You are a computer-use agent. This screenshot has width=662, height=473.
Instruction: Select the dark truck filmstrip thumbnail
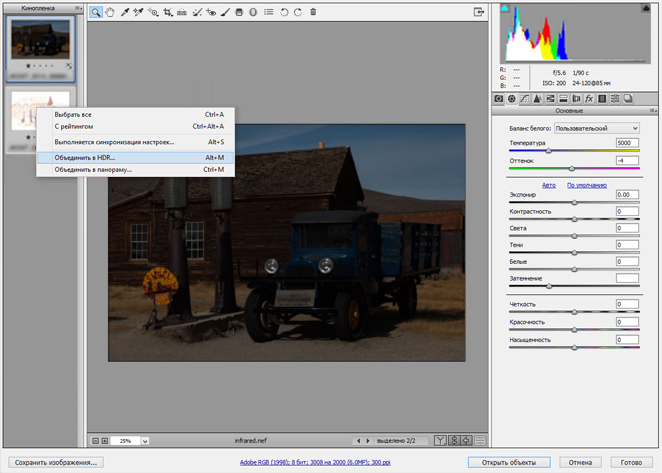click(x=41, y=39)
